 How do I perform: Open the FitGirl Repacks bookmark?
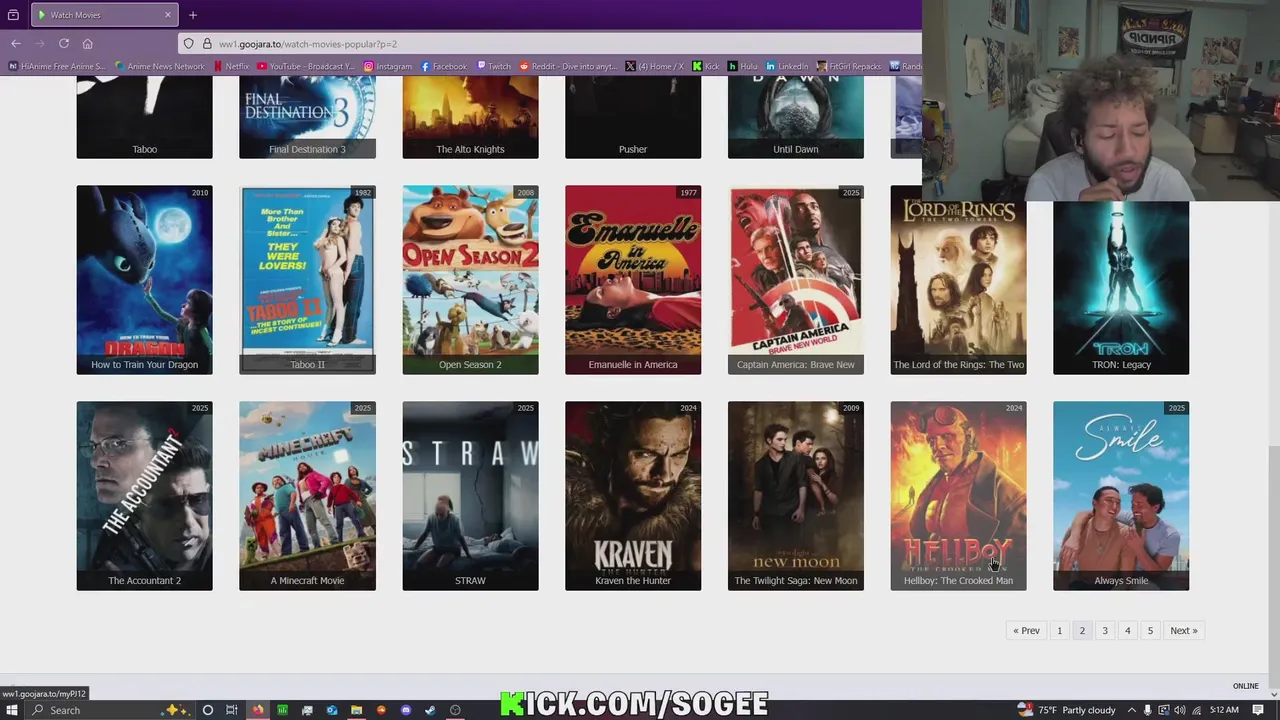pyautogui.click(x=849, y=66)
